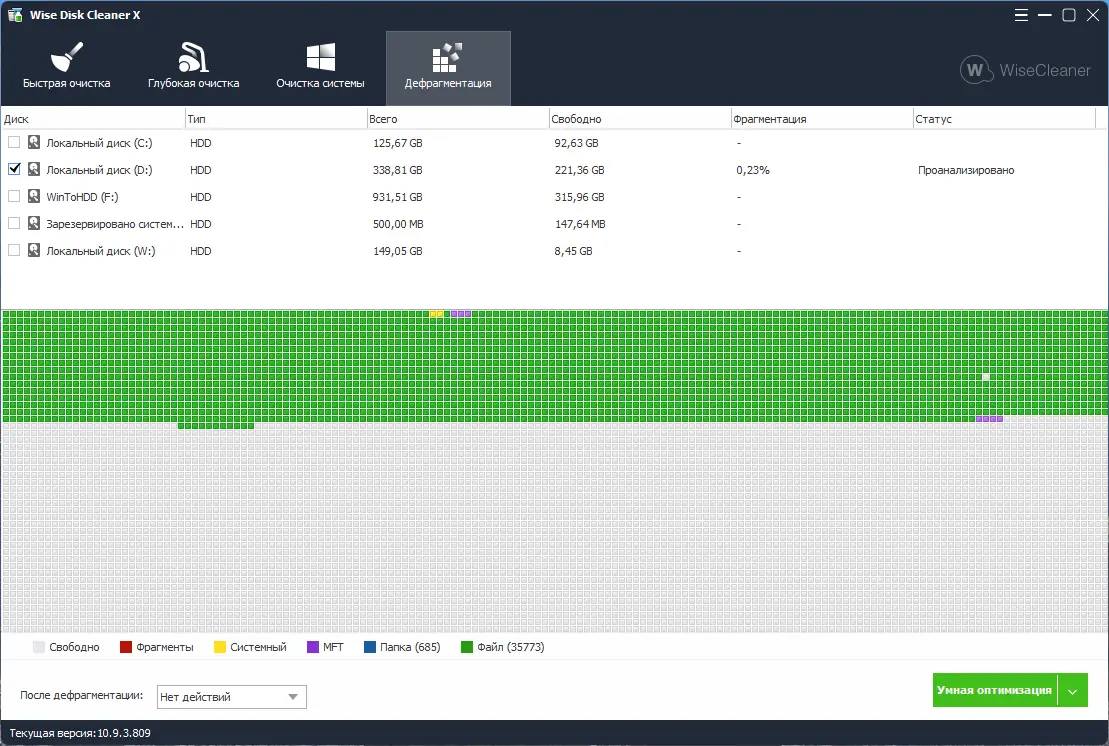
Task: Click the WiseCleaner logo
Action: [x=1026, y=70]
